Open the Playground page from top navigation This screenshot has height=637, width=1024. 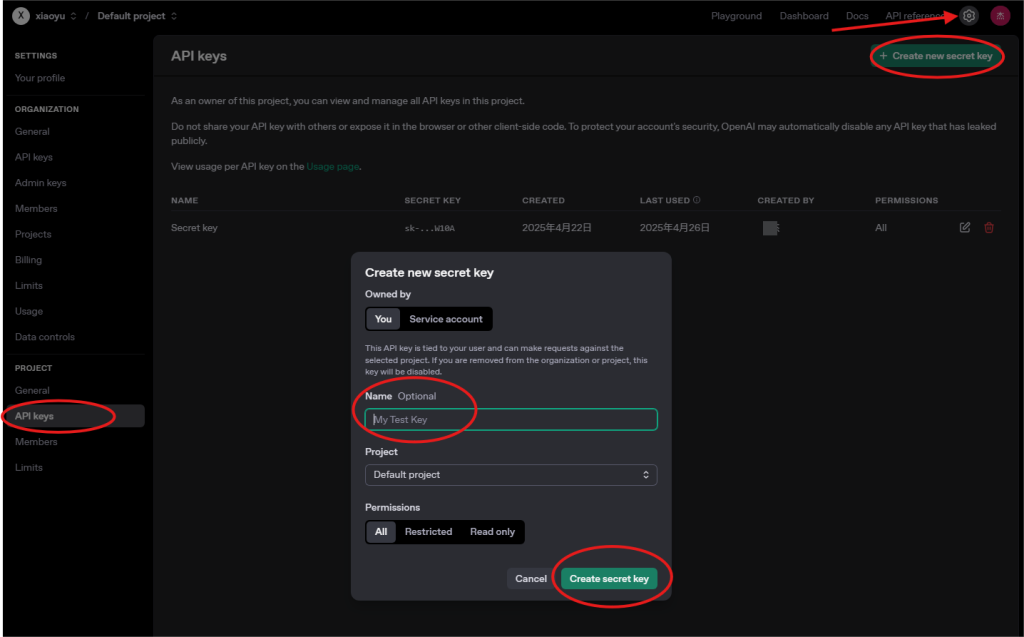click(x=736, y=16)
